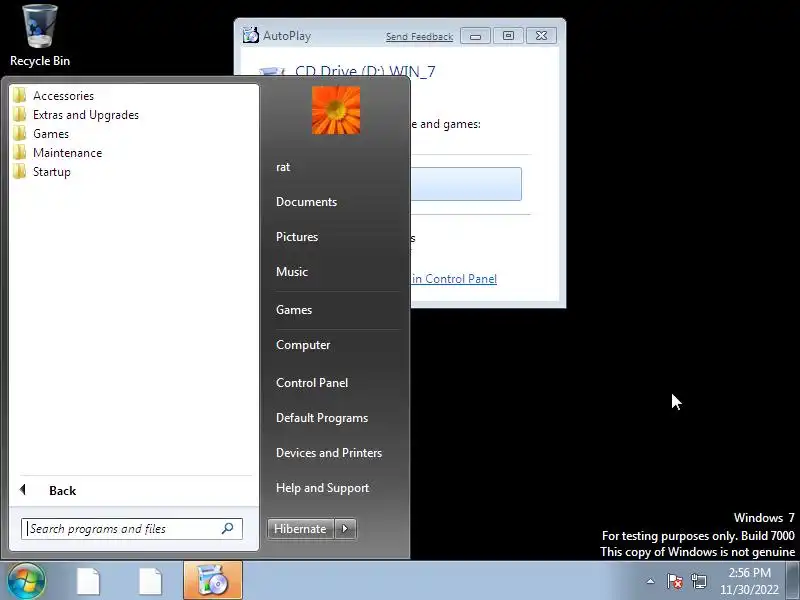800x600 pixels.
Task: Open Help and Support
Action: coord(322,488)
